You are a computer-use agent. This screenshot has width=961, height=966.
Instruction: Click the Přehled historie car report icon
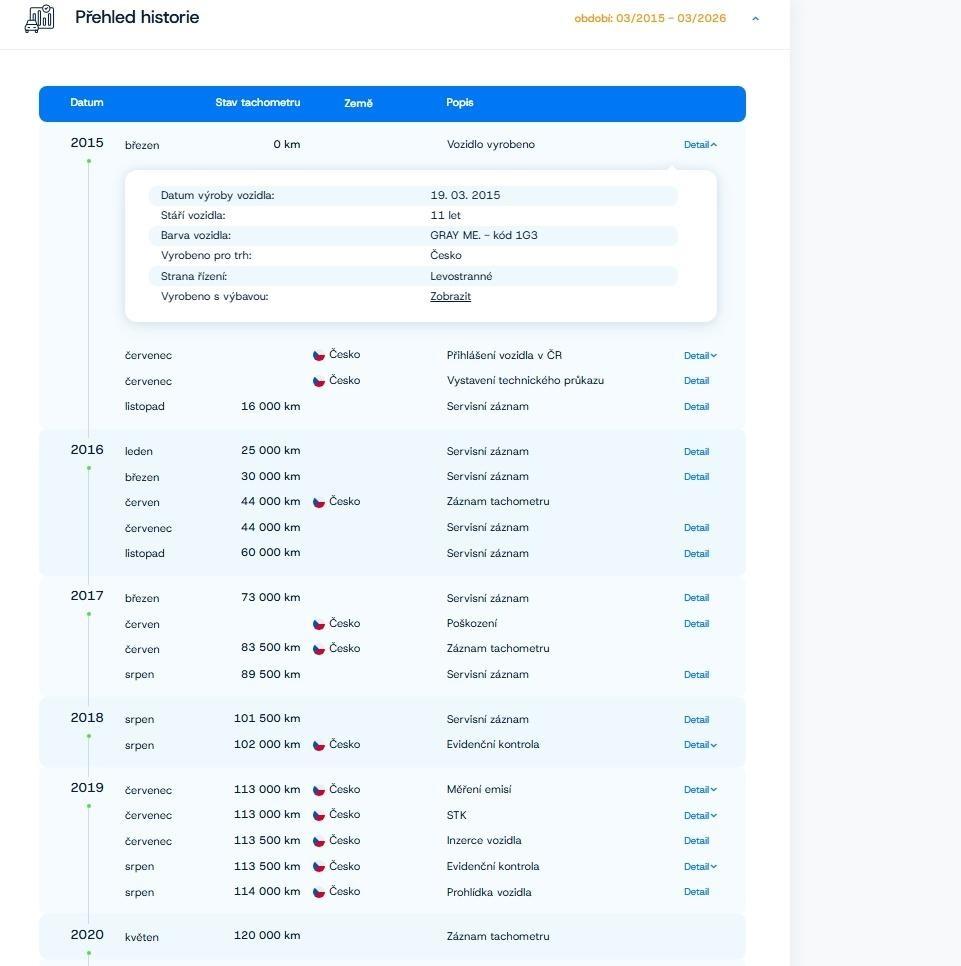(40, 18)
